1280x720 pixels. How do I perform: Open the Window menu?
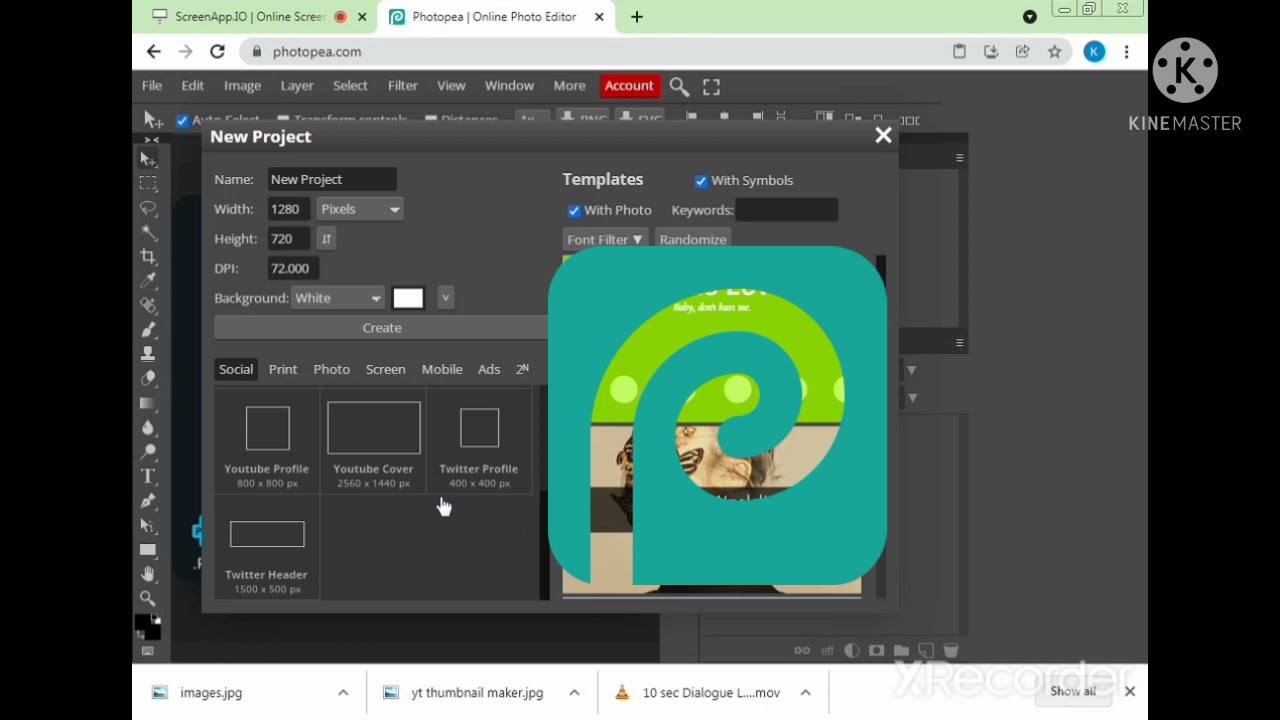[x=509, y=86]
